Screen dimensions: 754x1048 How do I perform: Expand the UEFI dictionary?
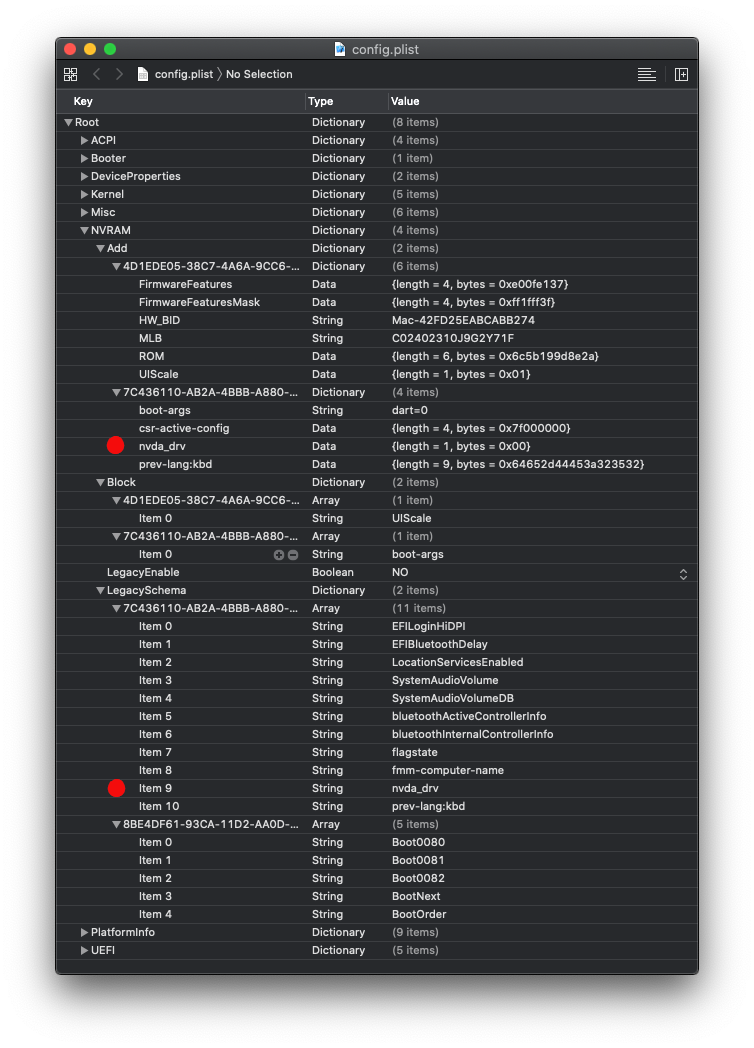pyautogui.click(x=85, y=950)
